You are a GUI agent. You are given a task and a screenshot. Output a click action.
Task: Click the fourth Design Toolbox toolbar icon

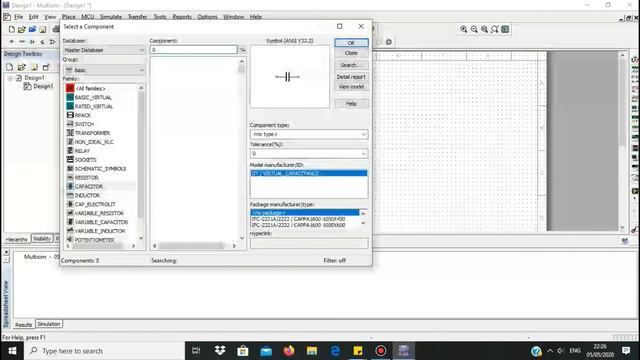point(46,67)
